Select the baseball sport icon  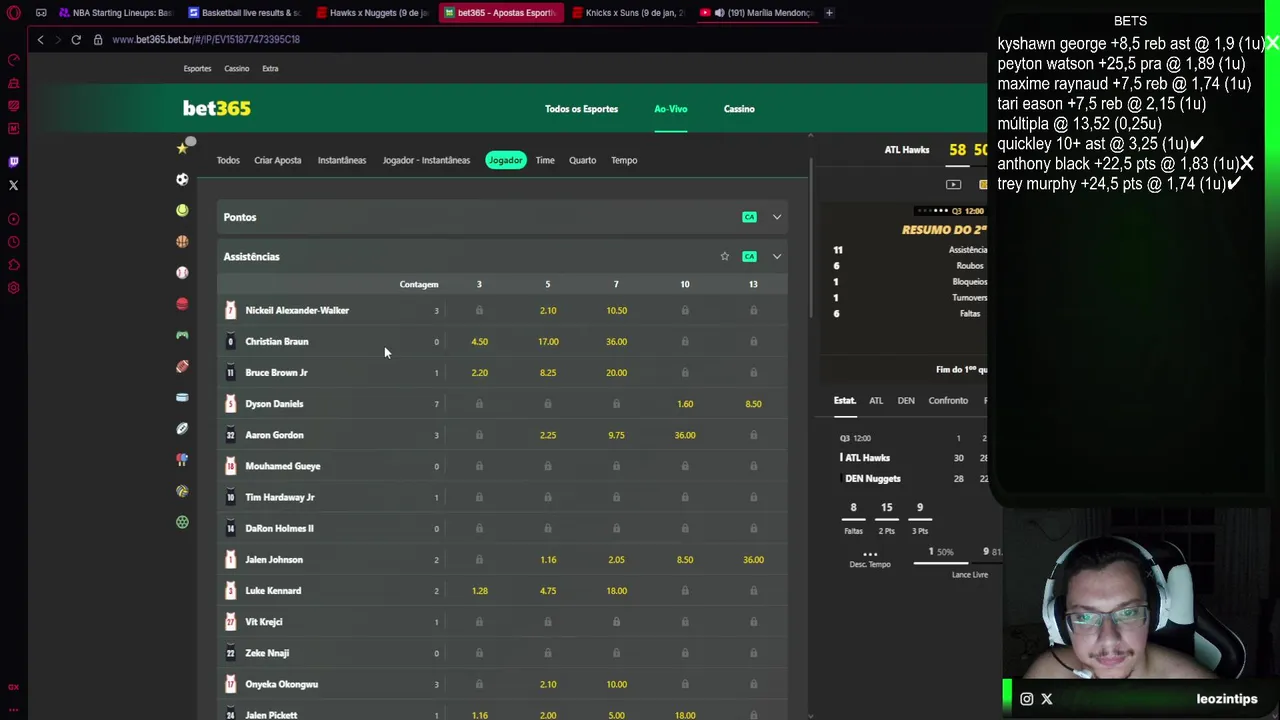(182, 272)
